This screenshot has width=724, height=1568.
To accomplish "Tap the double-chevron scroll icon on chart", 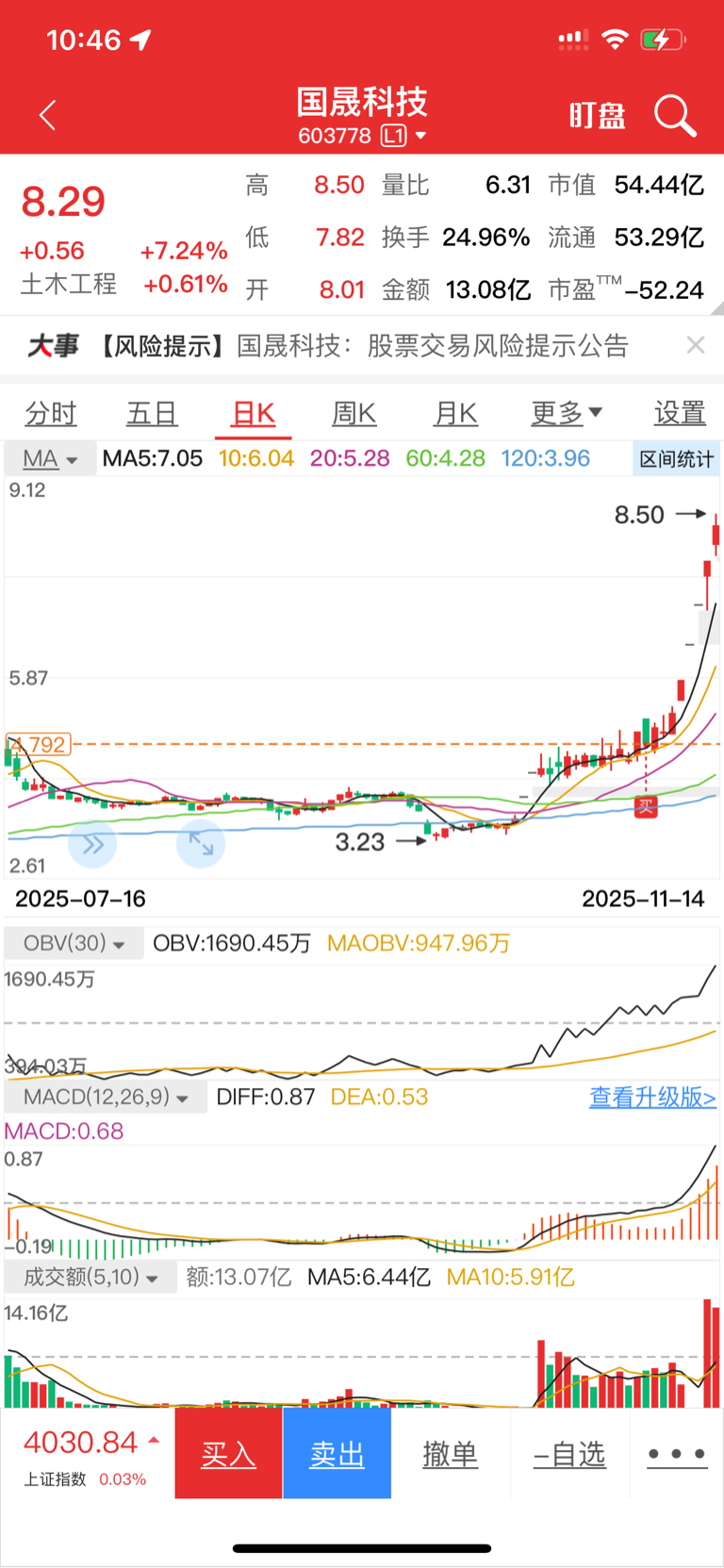I will pyautogui.click(x=92, y=844).
